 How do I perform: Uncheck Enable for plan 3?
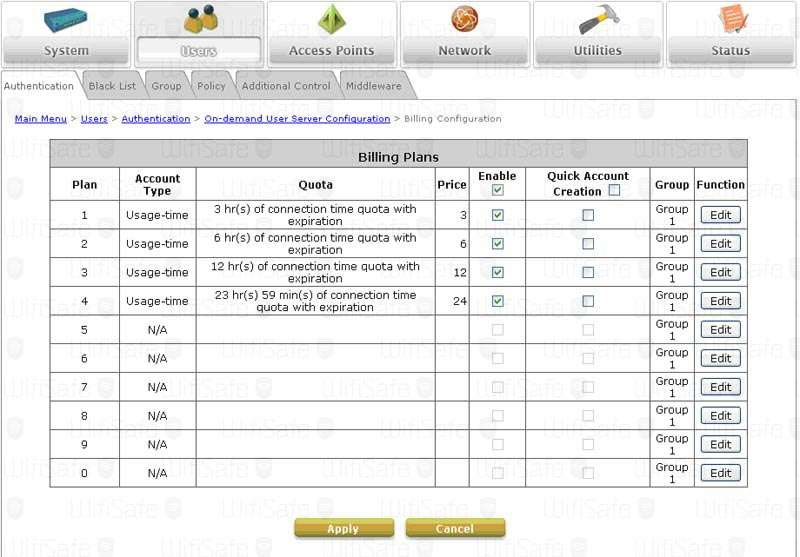497,272
